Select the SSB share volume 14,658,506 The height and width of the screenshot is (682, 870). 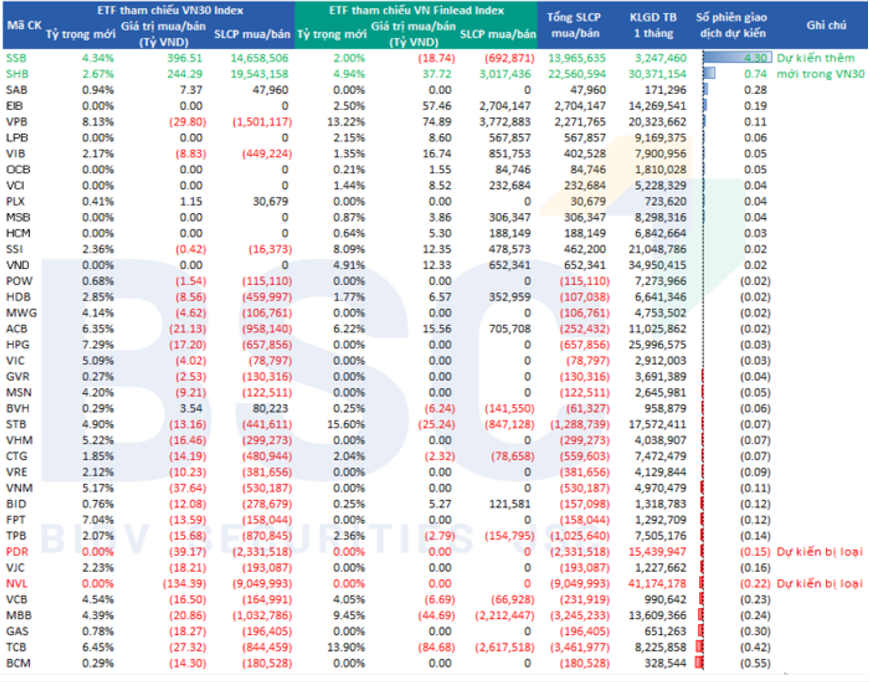point(259,58)
